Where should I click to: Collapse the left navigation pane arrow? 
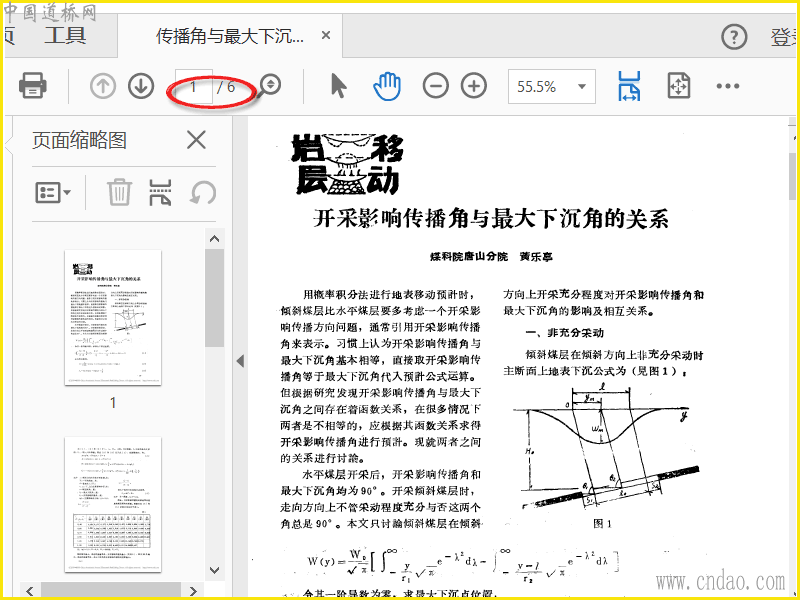click(x=240, y=361)
